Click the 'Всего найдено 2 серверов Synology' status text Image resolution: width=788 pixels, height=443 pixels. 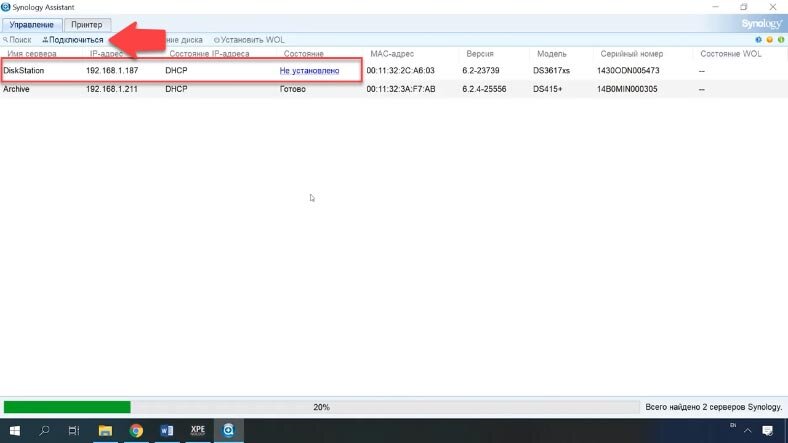(x=714, y=407)
